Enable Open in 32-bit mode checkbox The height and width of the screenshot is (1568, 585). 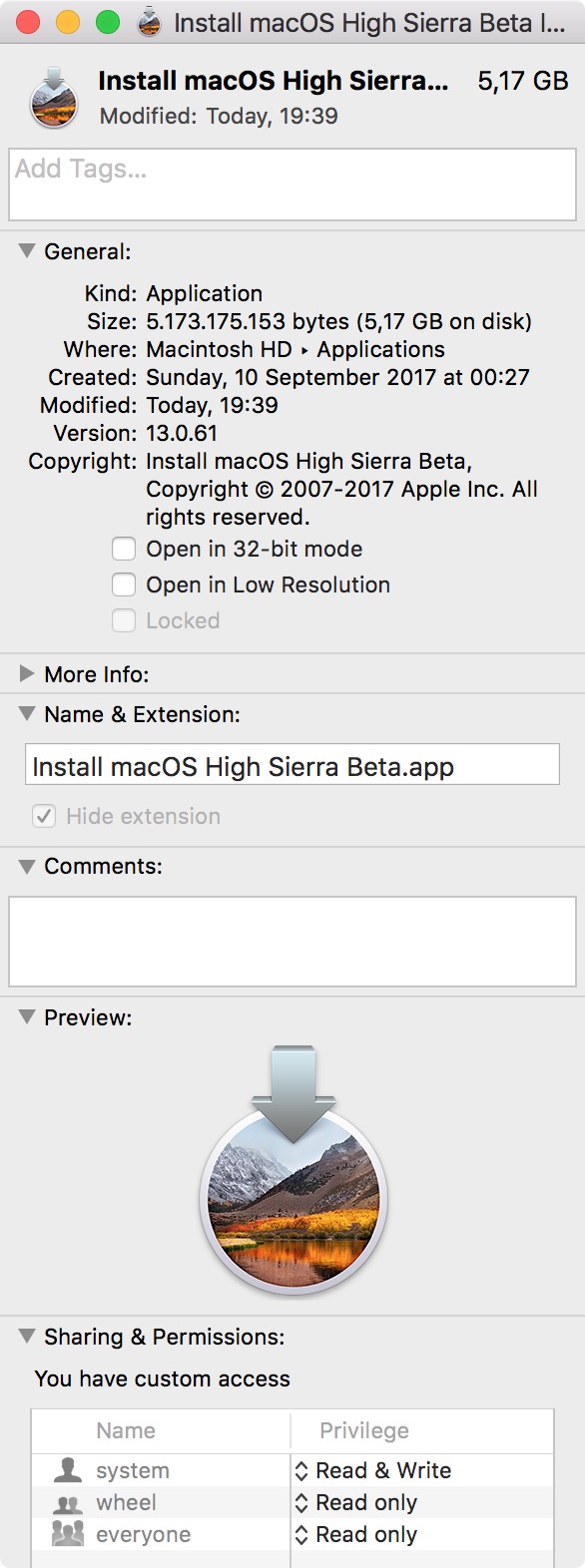(x=124, y=549)
